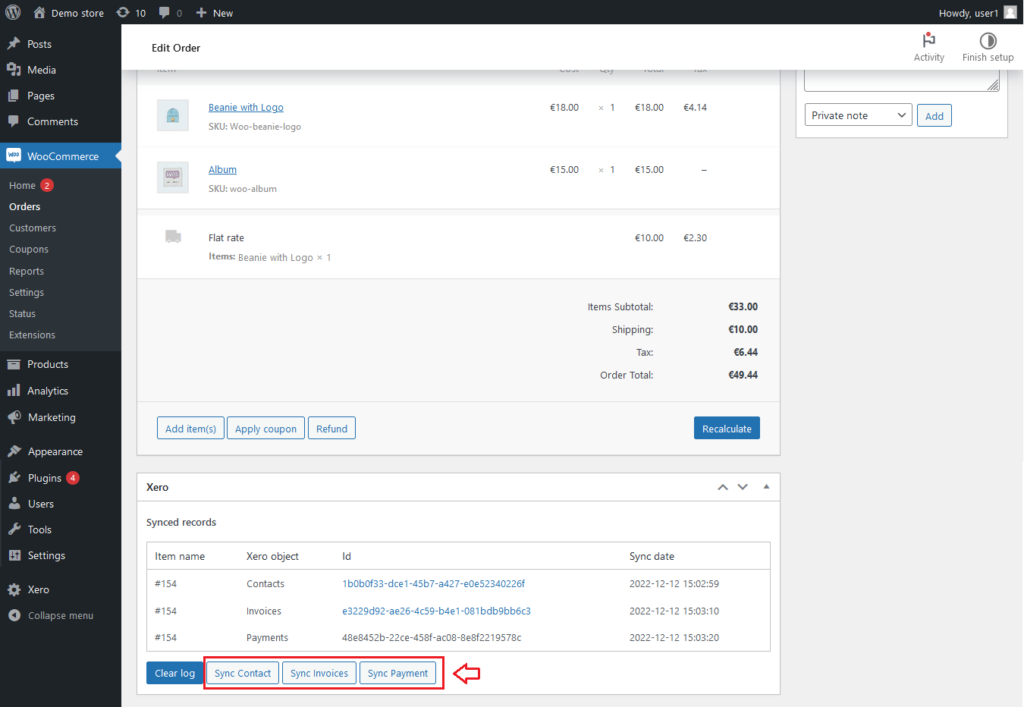
Task: Open updates via the update arrows icon
Action: (125, 12)
